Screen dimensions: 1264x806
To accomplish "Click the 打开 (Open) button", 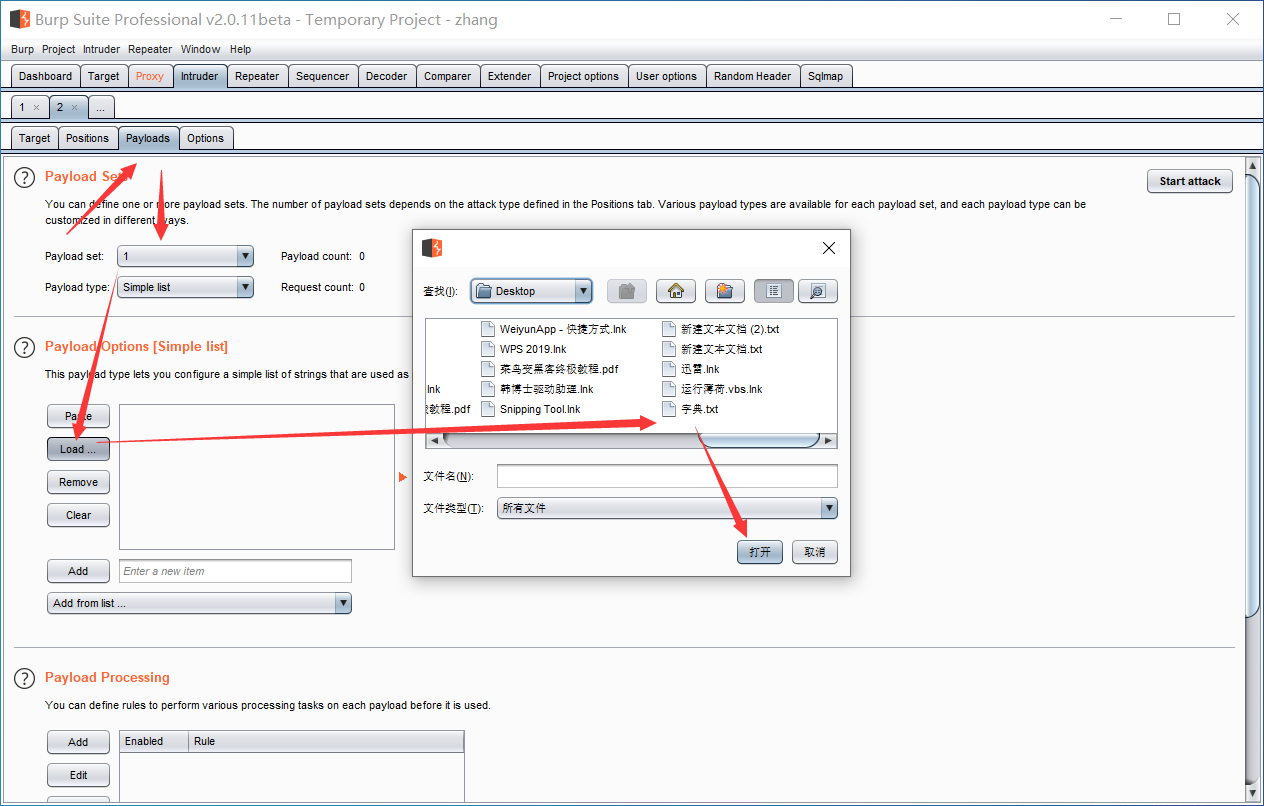I will [760, 552].
